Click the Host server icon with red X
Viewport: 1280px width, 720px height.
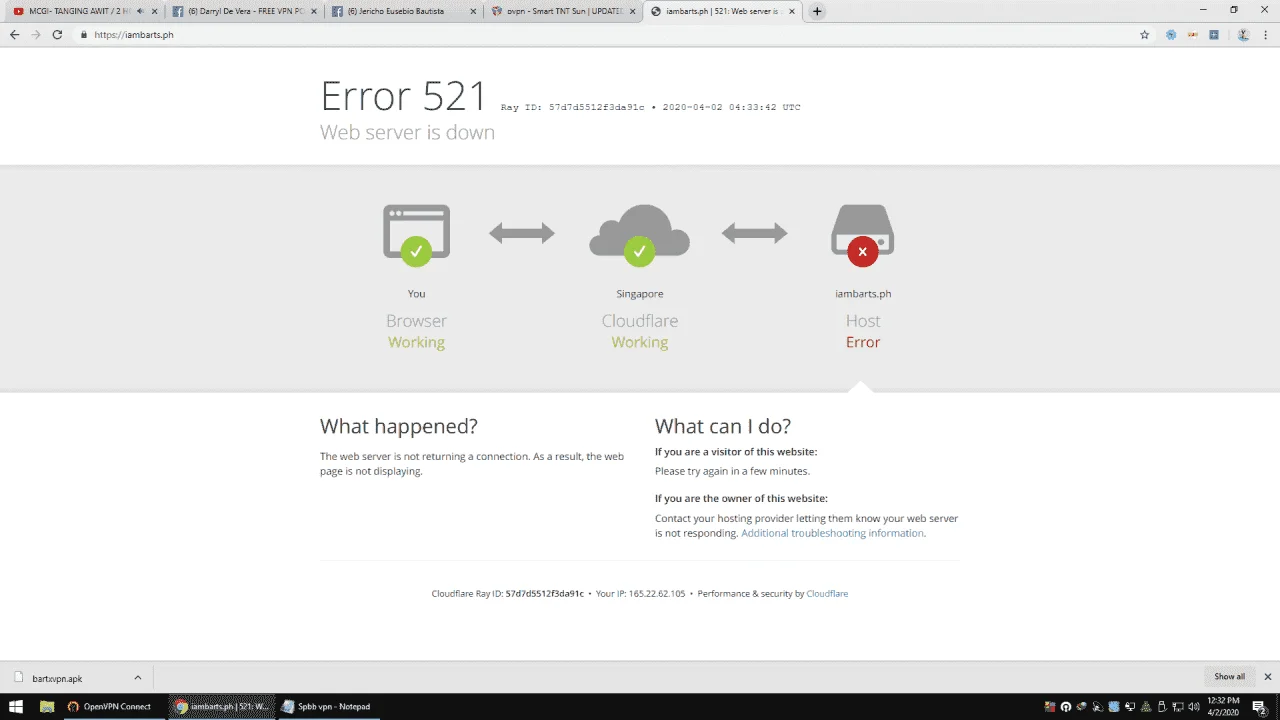coord(862,235)
